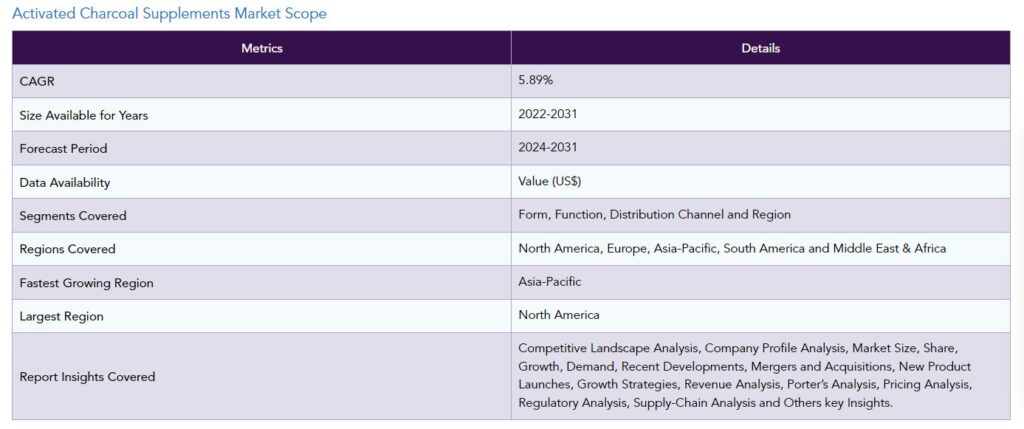The height and width of the screenshot is (429, 1024).
Task: Click the 'Data Availability' label
Action: pyautogui.click(x=65, y=183)
